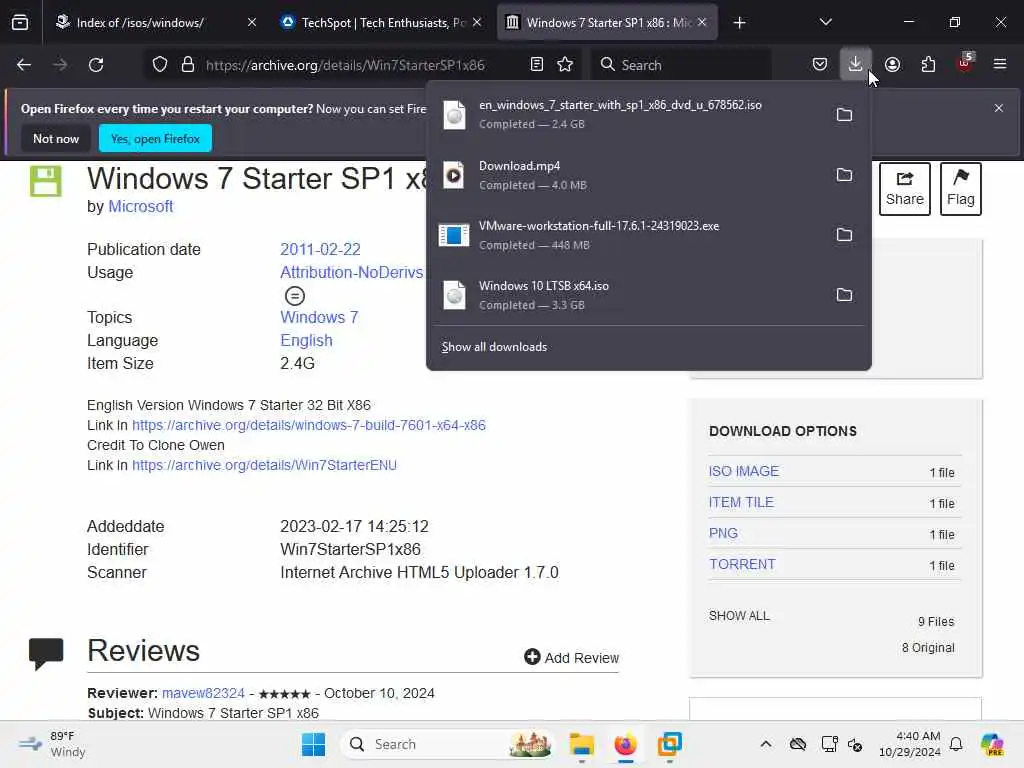This screenshot has height=768, width=1024.
Task: Open the Firefox account icon
Action: point(892,65)
